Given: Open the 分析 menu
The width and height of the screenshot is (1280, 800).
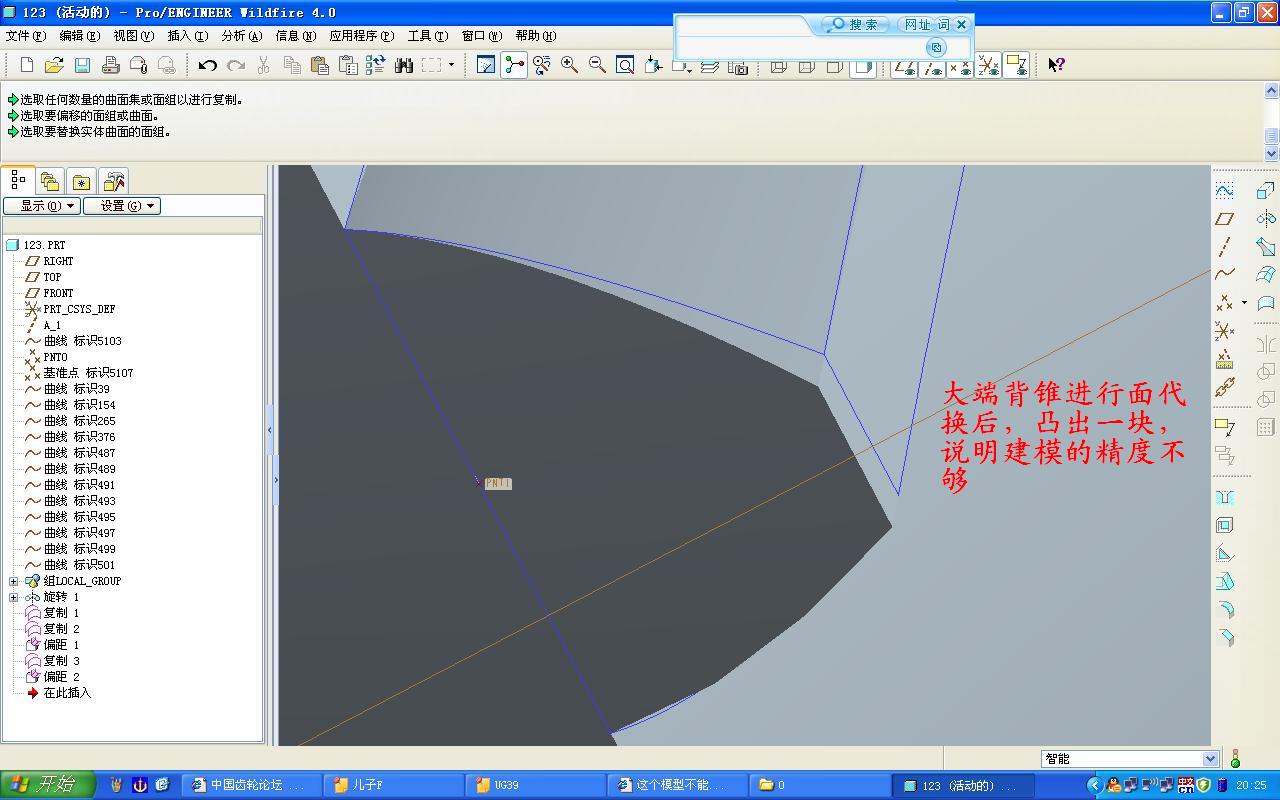Looking at the screenshot, I should click(x=241, y=36).
